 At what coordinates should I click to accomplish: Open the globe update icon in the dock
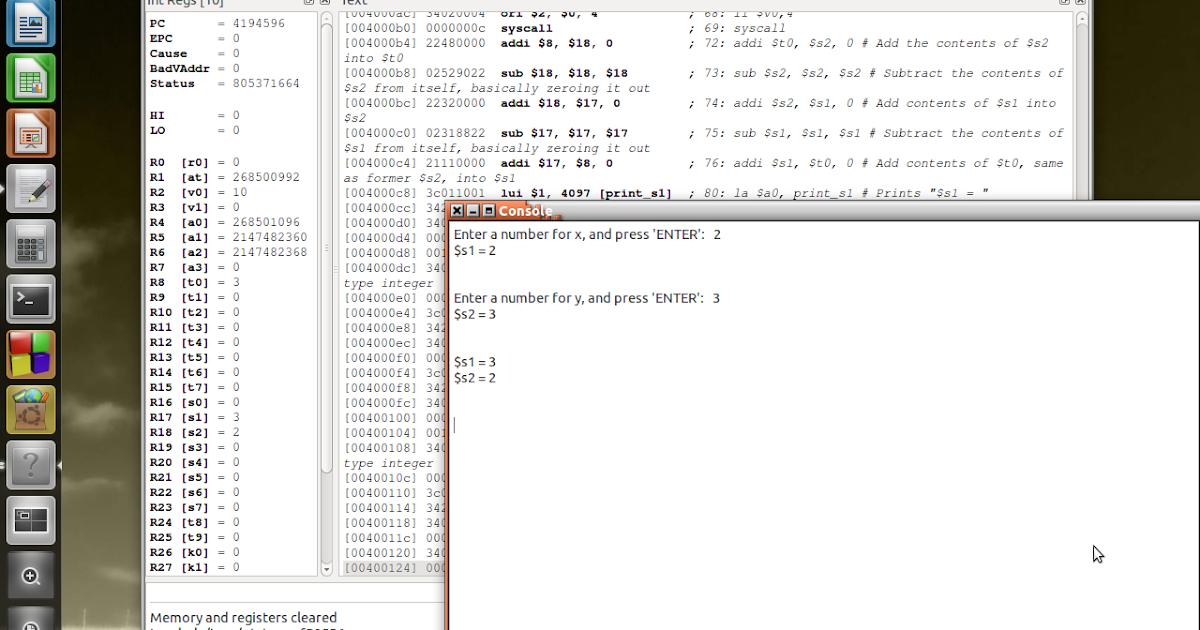click(31, 407)
